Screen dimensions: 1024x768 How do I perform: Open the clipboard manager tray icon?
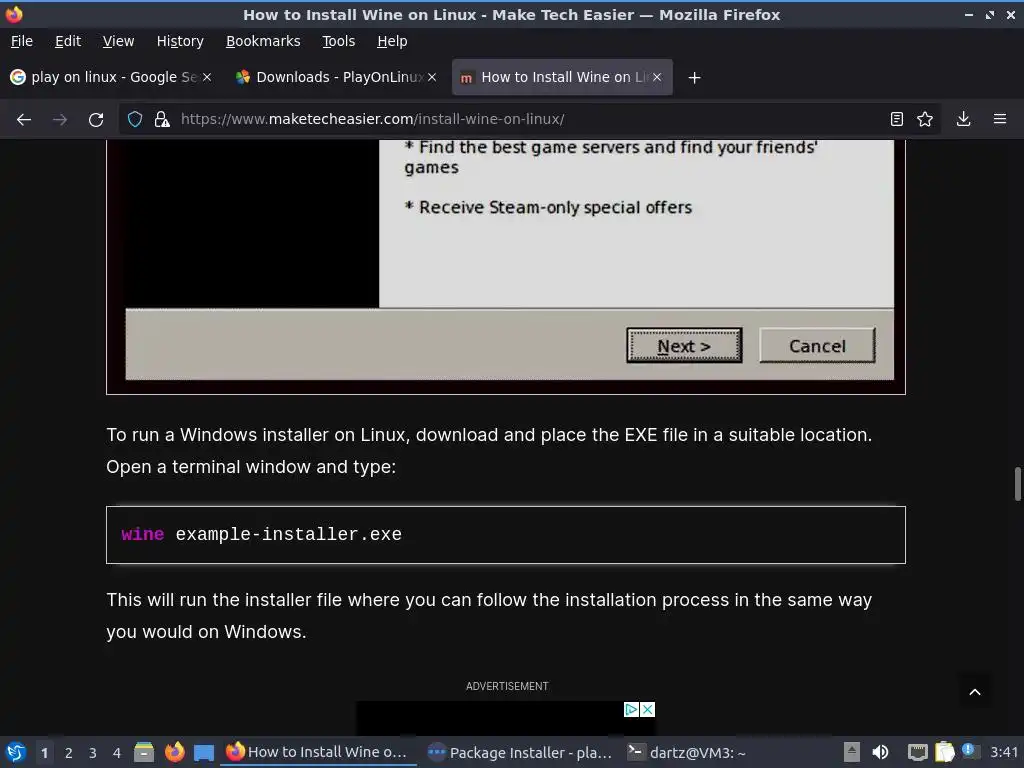944,752
